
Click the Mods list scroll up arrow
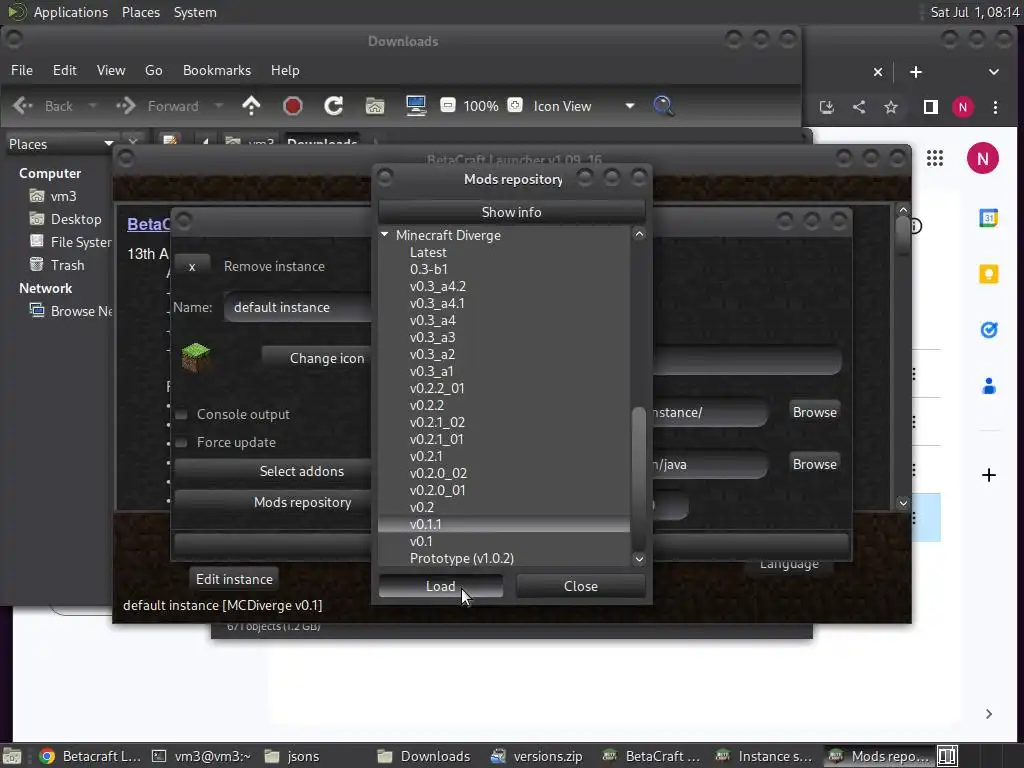click(639, 234)
